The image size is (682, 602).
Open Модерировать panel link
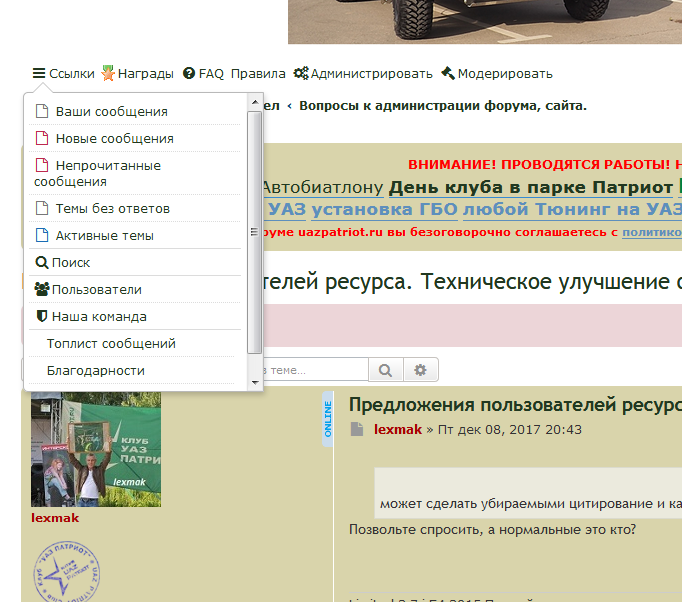[x=496, y=74]
